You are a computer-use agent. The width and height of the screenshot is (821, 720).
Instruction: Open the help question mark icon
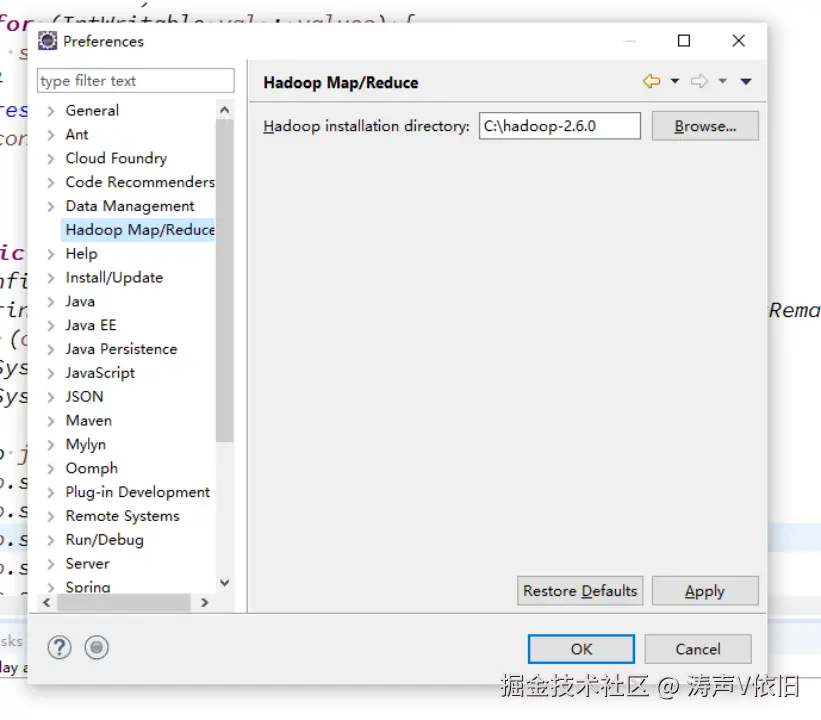point(60,648)
